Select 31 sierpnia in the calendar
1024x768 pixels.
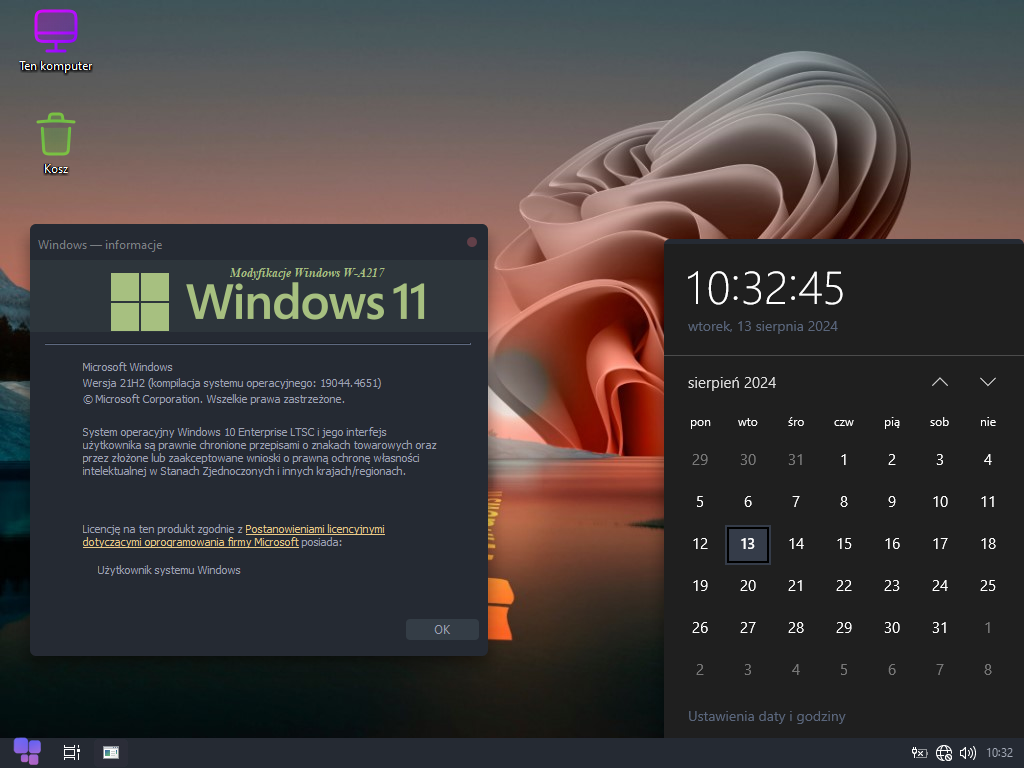(940, 628)
